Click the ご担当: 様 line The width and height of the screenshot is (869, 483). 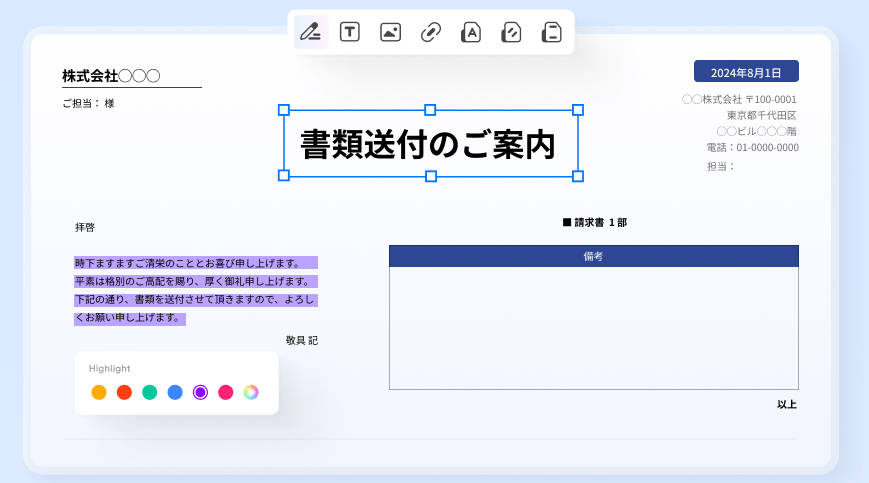click(x=88, y=103)
